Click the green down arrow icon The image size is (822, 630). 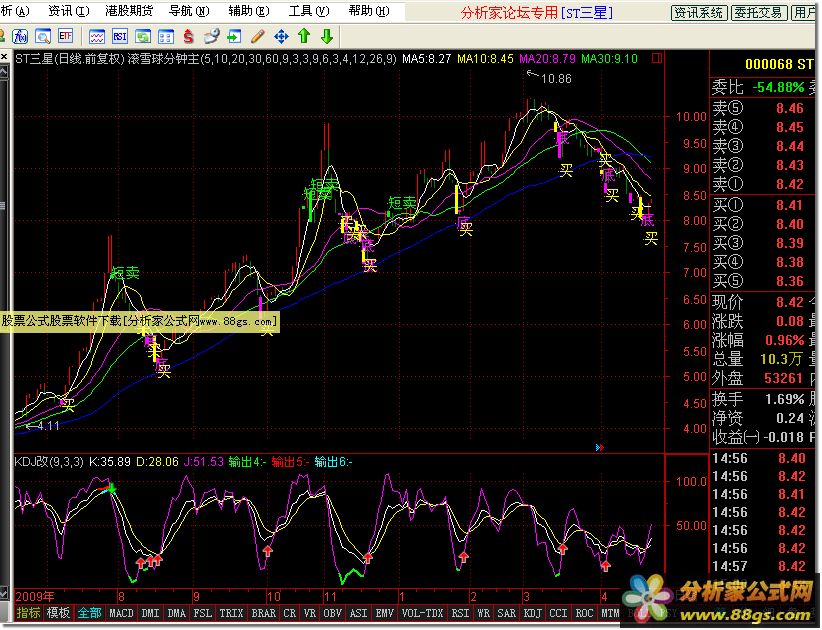(x=327, y=36)
